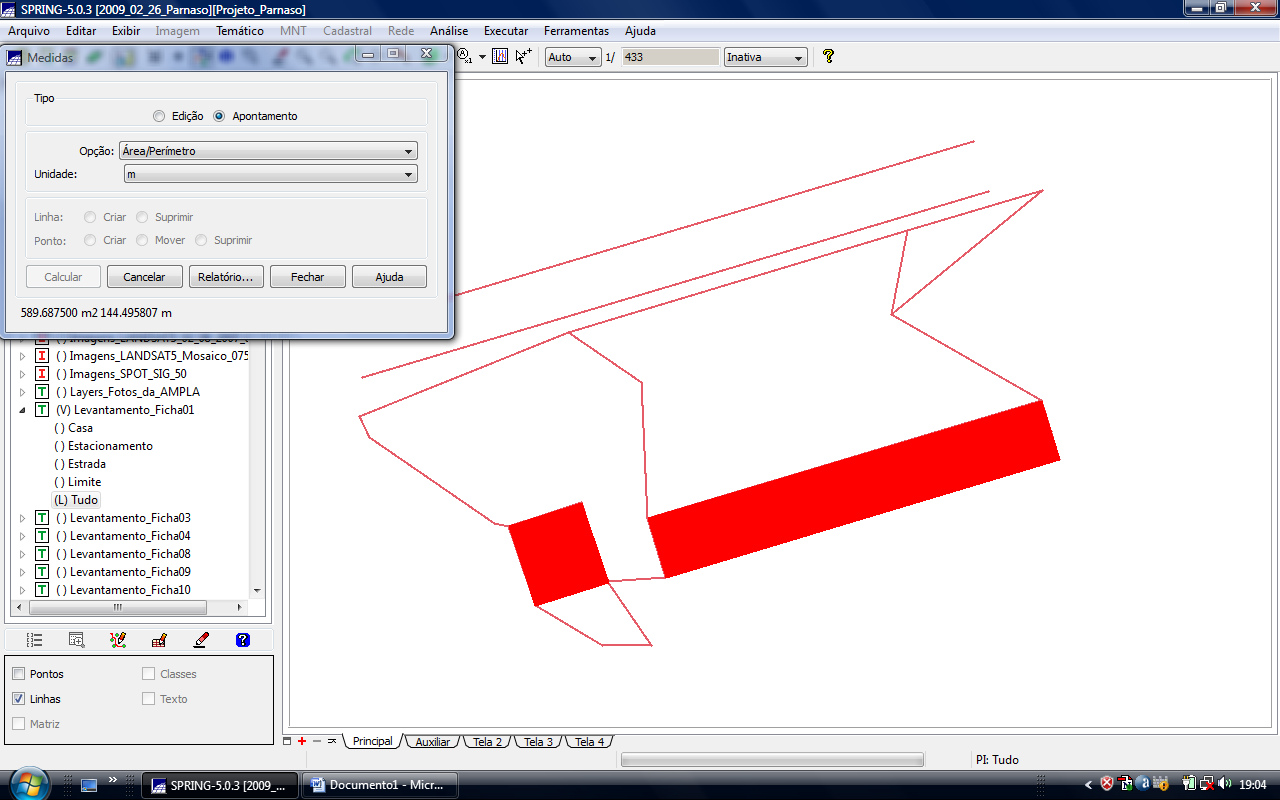Open the Unidade dropdown showing m
Screen dimensions: 1280x800
click(270, 174)
